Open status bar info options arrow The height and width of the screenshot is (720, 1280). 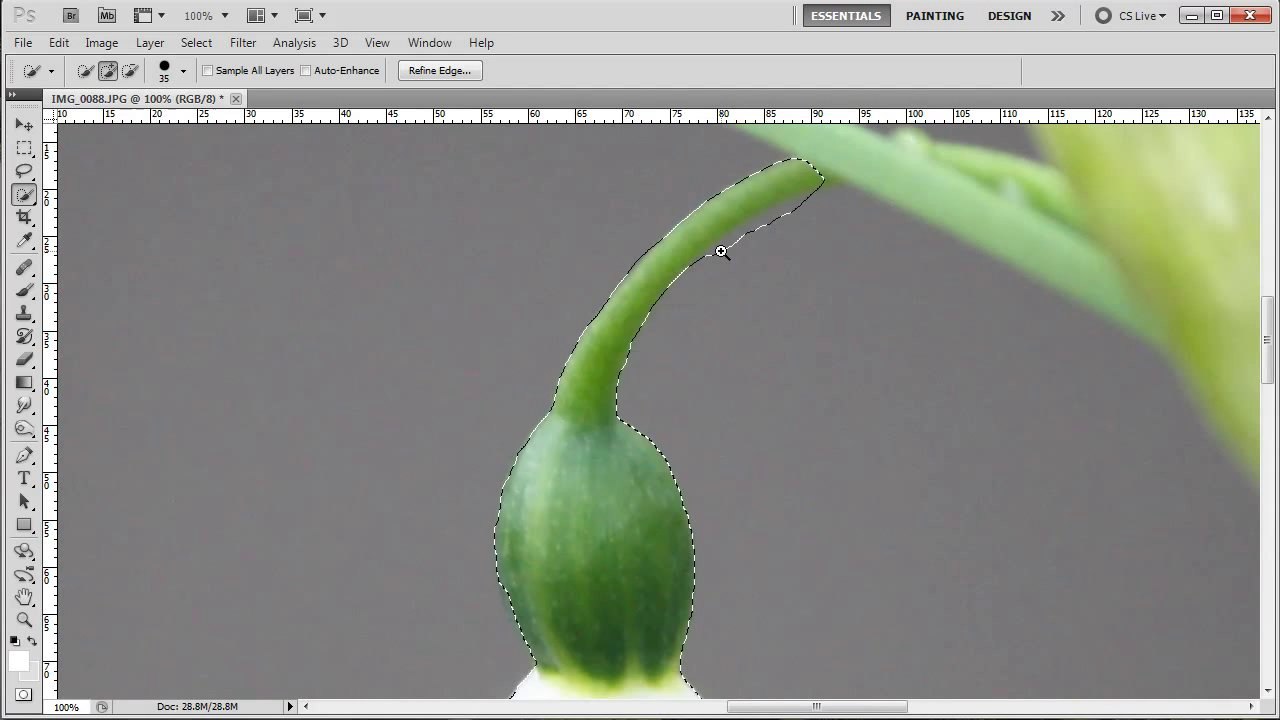pos(290,707)
